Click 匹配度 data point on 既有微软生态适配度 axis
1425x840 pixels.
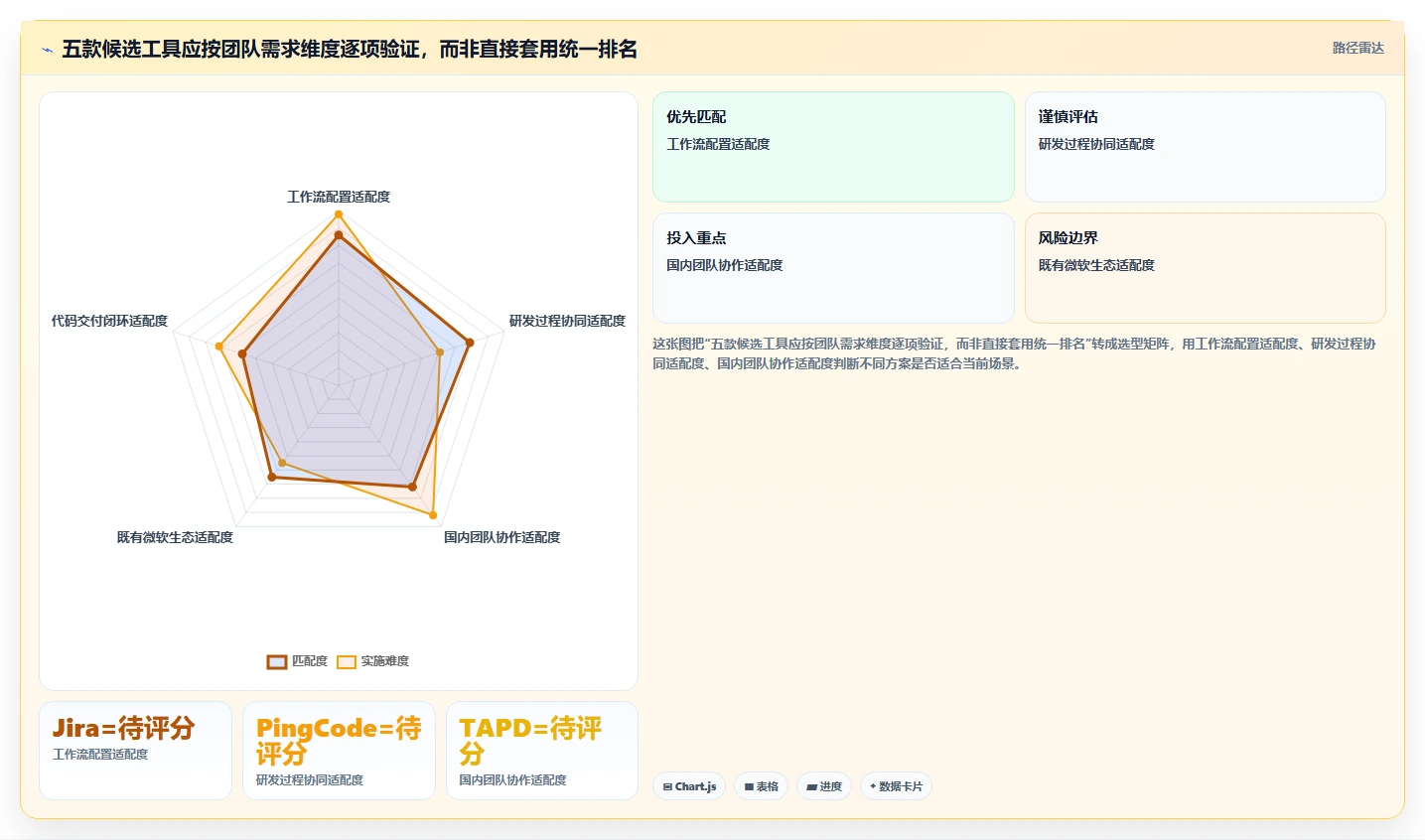(272, 478)
